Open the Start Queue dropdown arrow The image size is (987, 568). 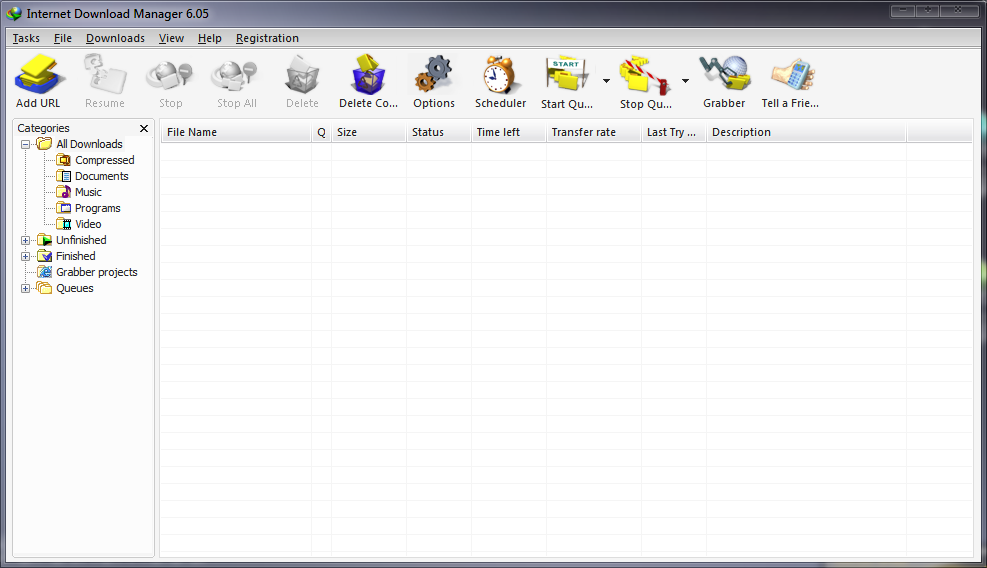pos(606,81)
